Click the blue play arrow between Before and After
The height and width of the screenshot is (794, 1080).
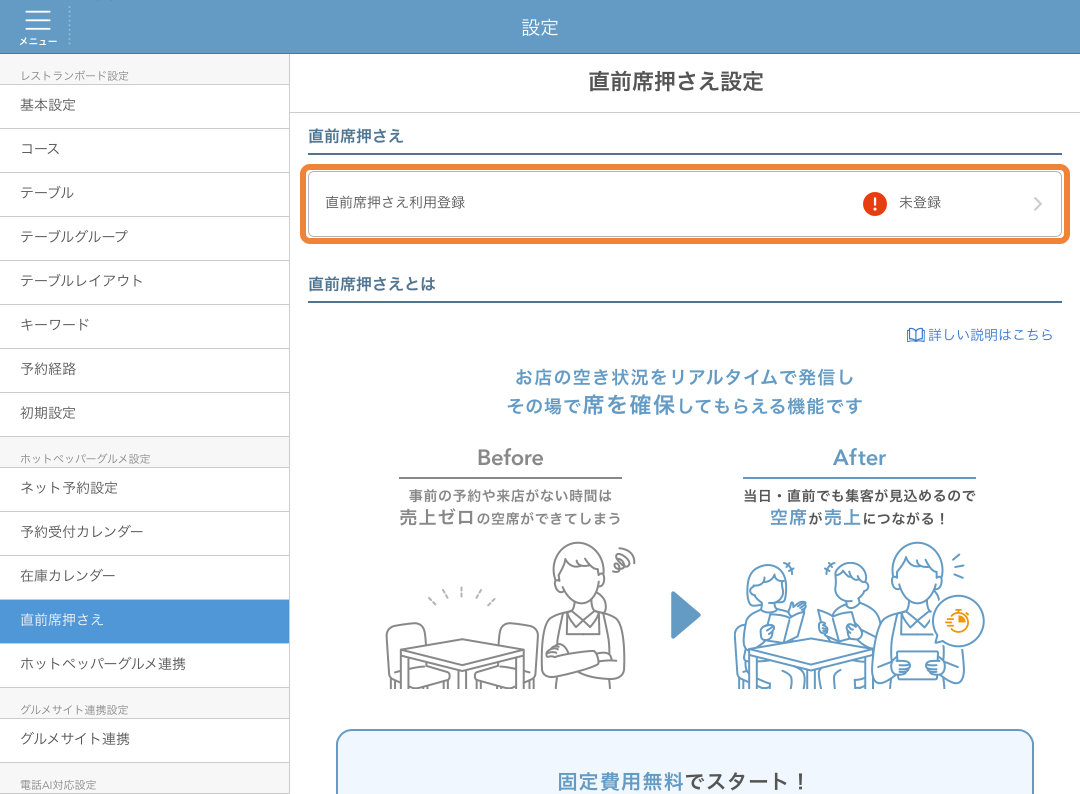pos(685,615)
